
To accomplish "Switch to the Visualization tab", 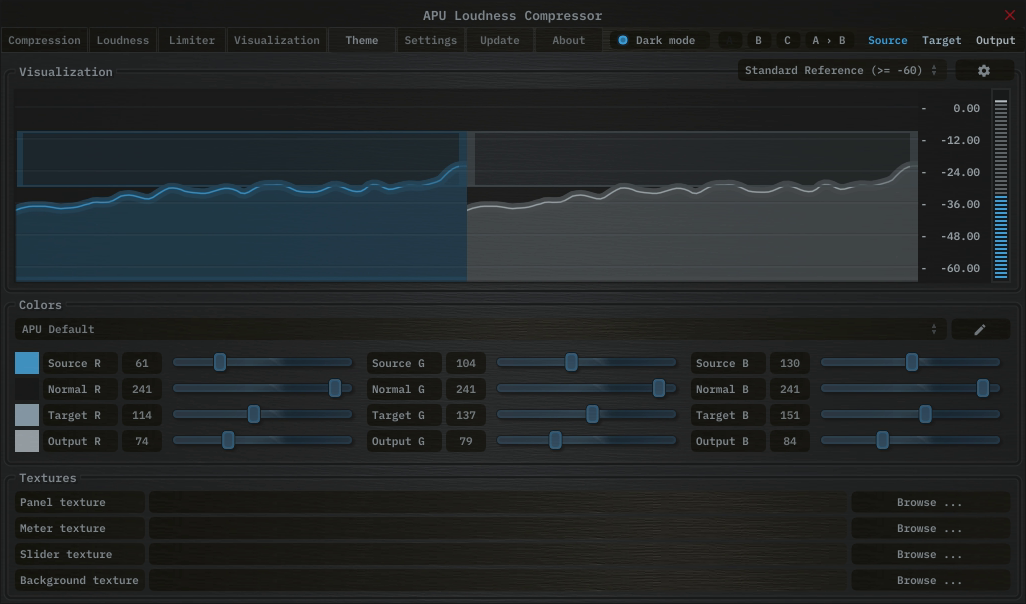I will pos(277,40).
